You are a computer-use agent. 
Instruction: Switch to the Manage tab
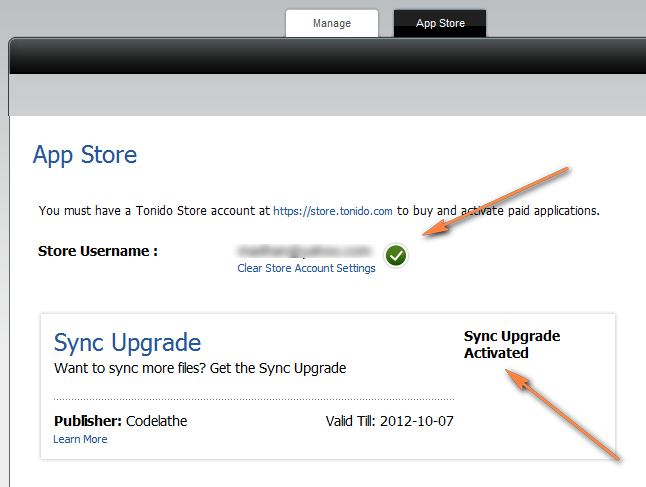[332, 23]
